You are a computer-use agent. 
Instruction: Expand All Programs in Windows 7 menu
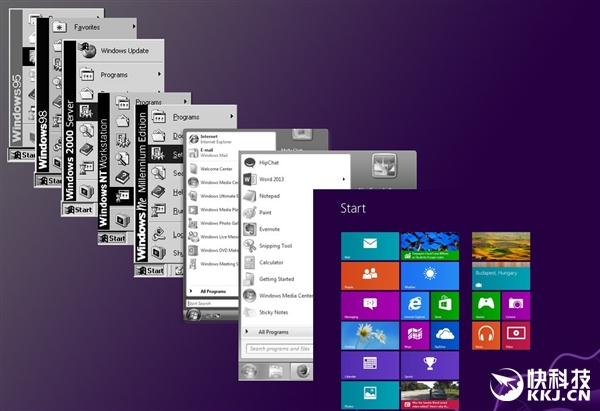tap(277, 332)
